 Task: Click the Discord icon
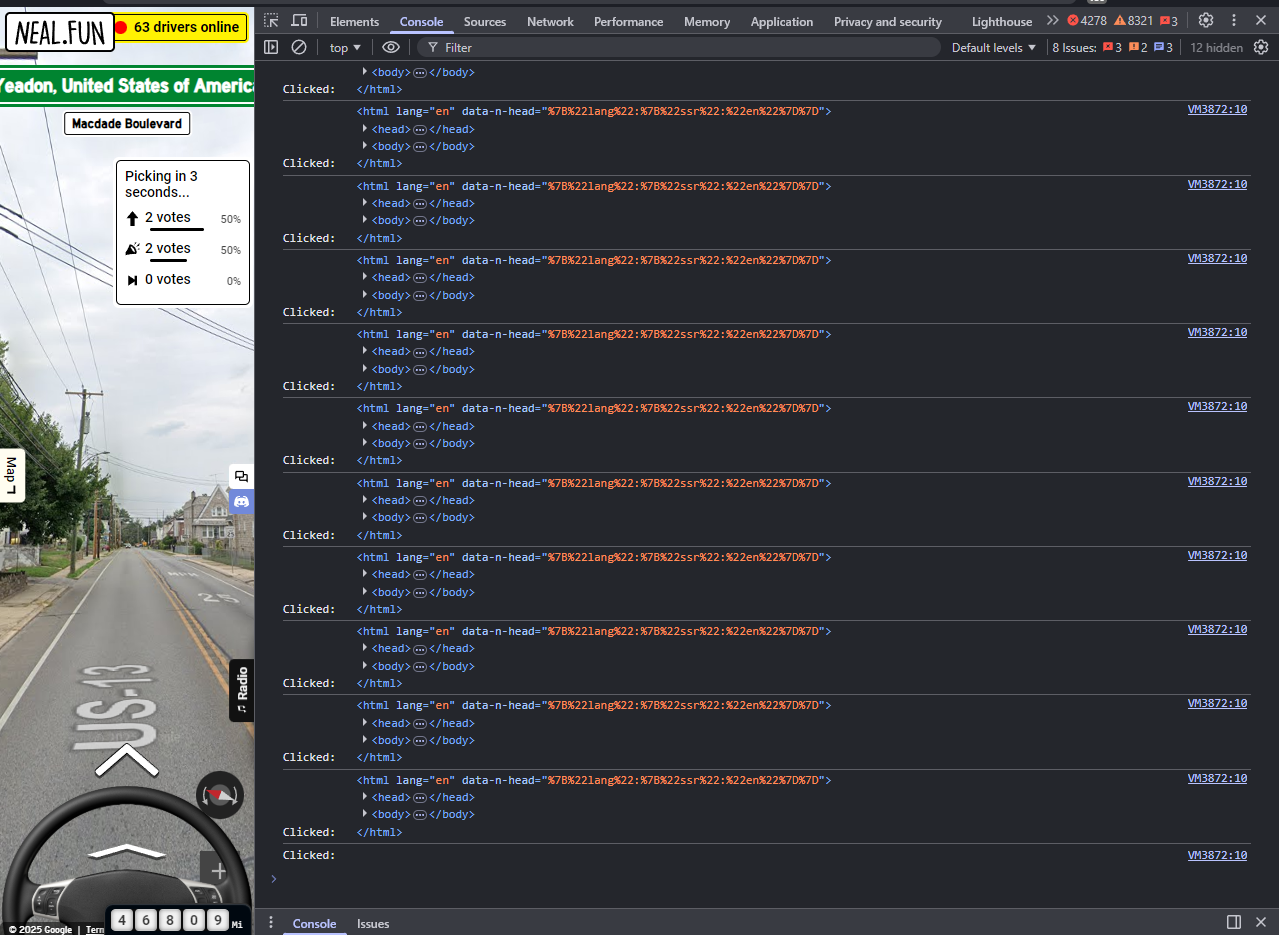click(241, 501)
